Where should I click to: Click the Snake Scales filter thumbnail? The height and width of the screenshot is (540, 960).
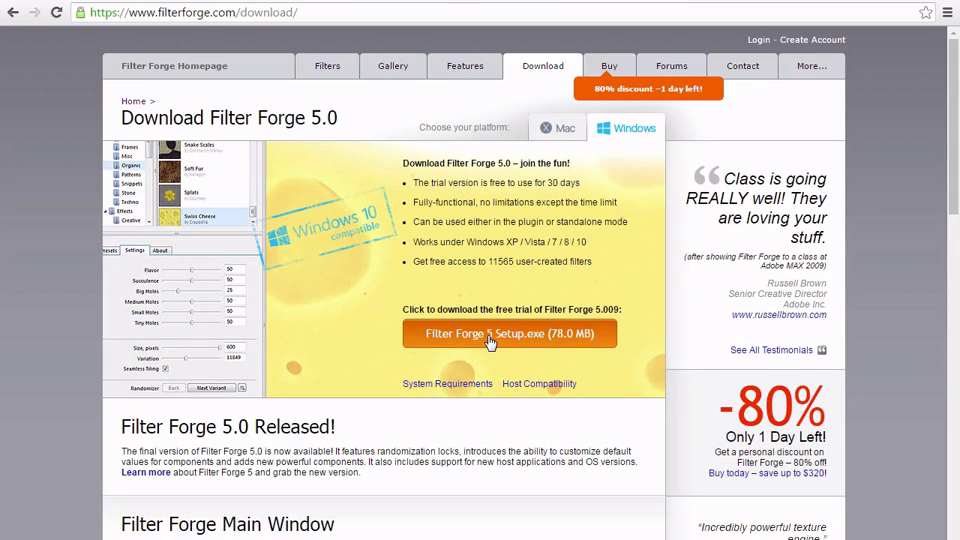coord(170,149)
